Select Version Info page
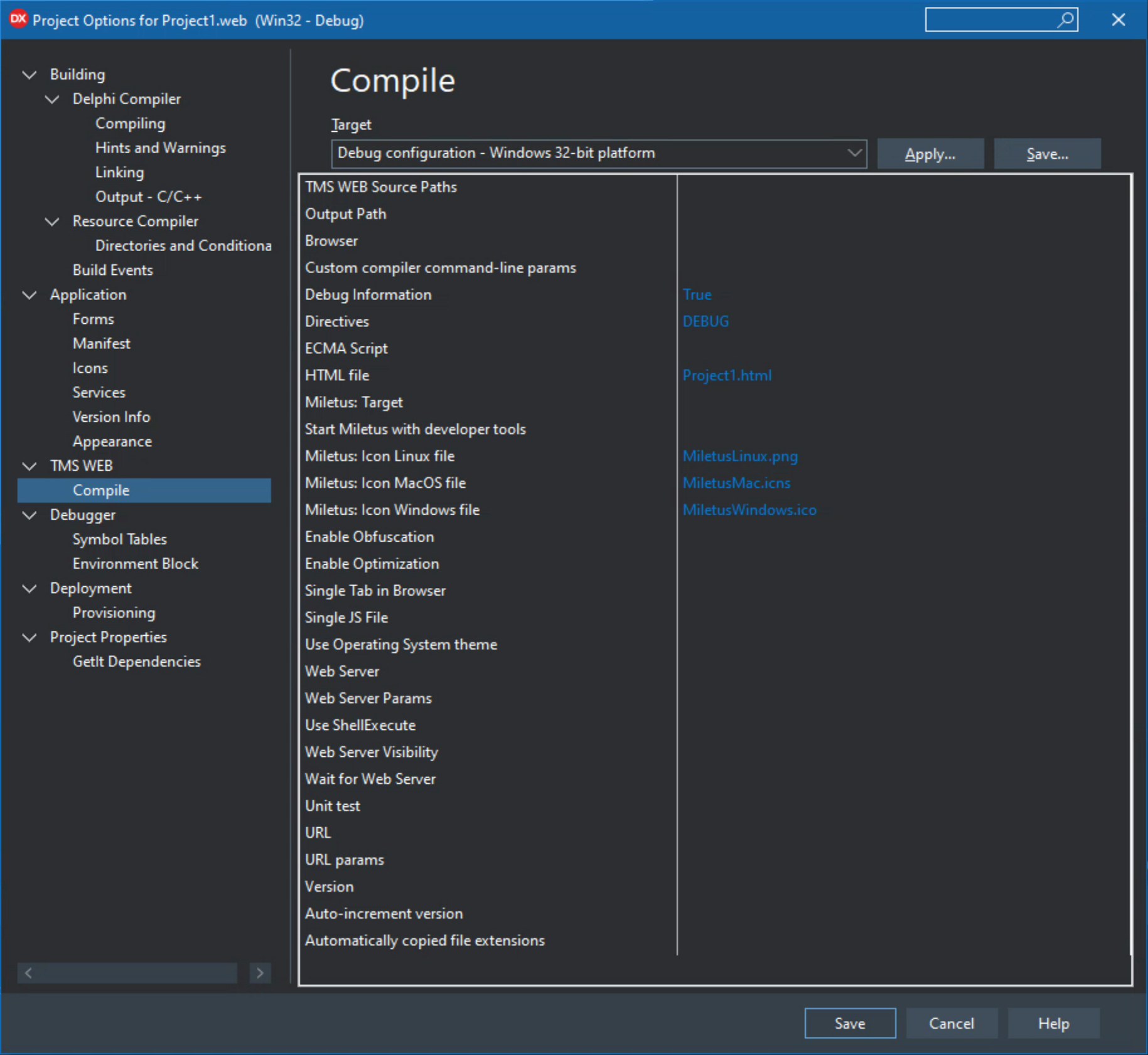The height and width of the screenshot is (1055, 1148). click(x=112, y=417)
